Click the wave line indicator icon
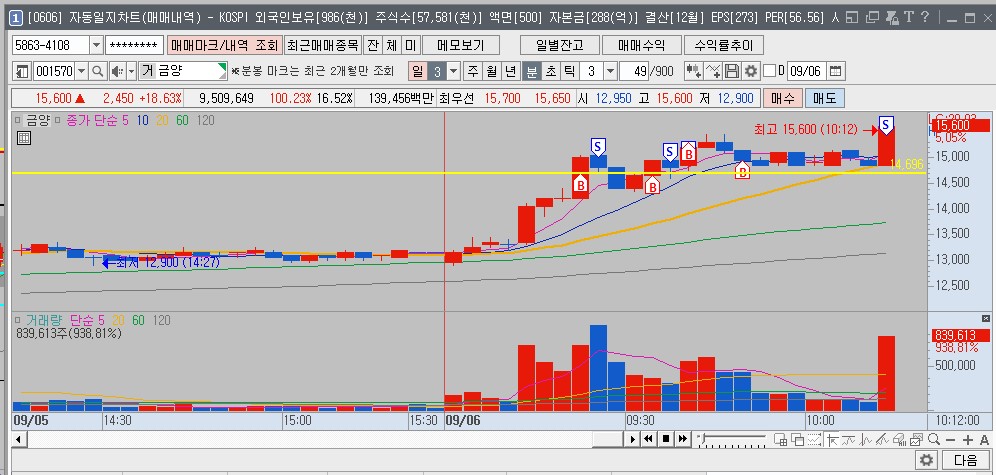The height and width of the screenshot is (475, 996). [x=848, y=439]
